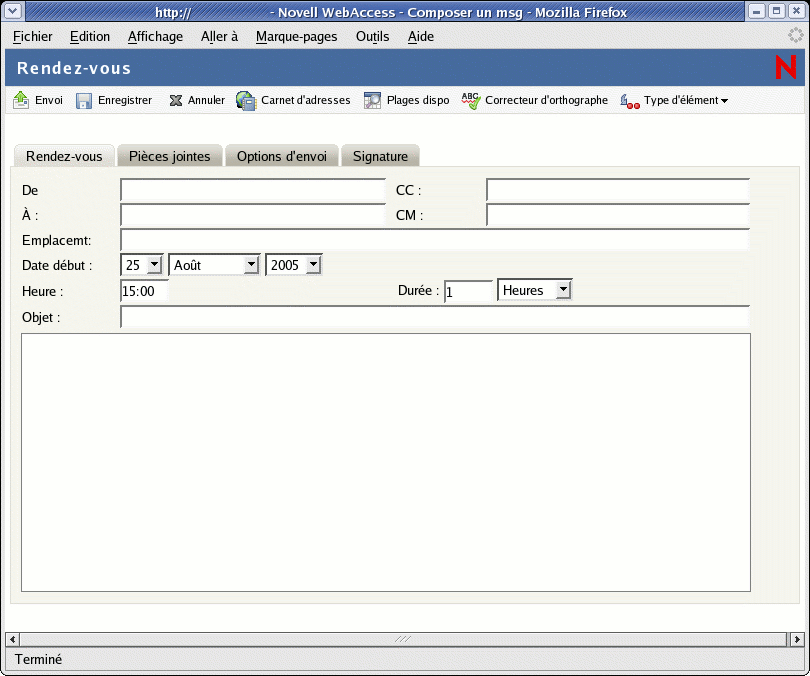Click the Heure field showing 15:00

point(144,291)
